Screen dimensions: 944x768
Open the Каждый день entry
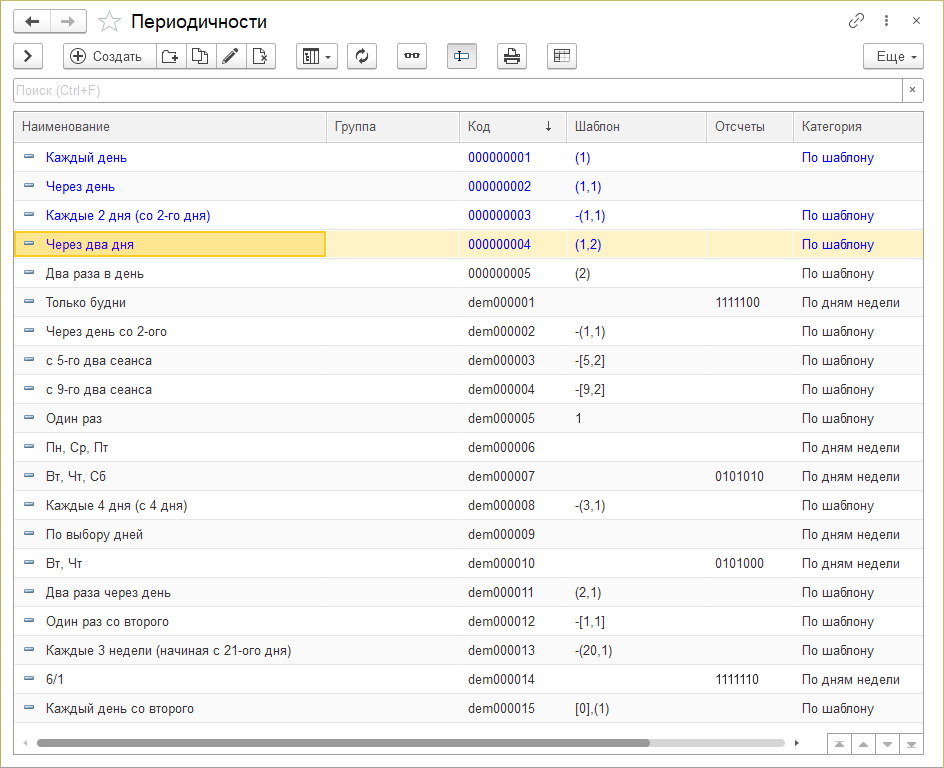[86, 157]
